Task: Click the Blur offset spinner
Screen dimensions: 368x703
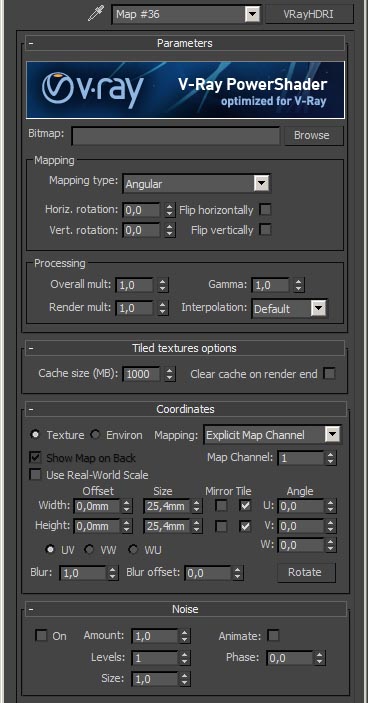Action: [x=238, y=573]
